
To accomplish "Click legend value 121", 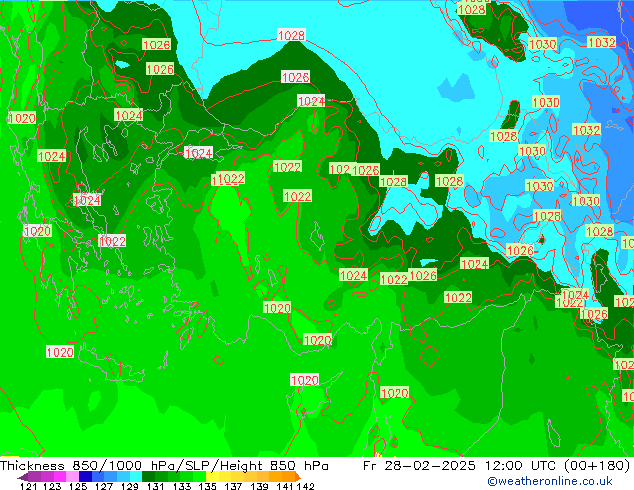I will click(28, 486).
